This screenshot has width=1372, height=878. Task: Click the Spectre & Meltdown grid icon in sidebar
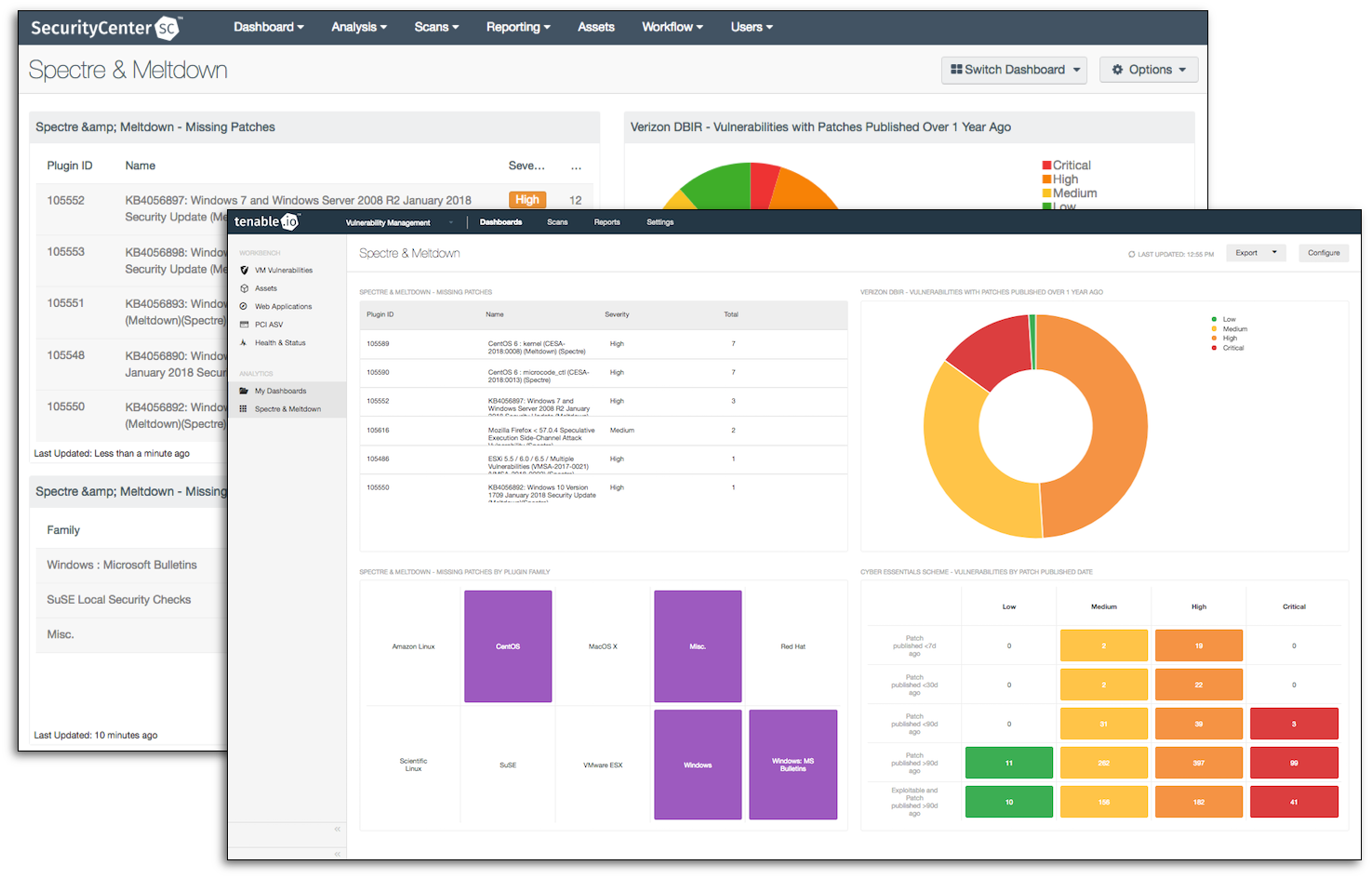[245, 409]
